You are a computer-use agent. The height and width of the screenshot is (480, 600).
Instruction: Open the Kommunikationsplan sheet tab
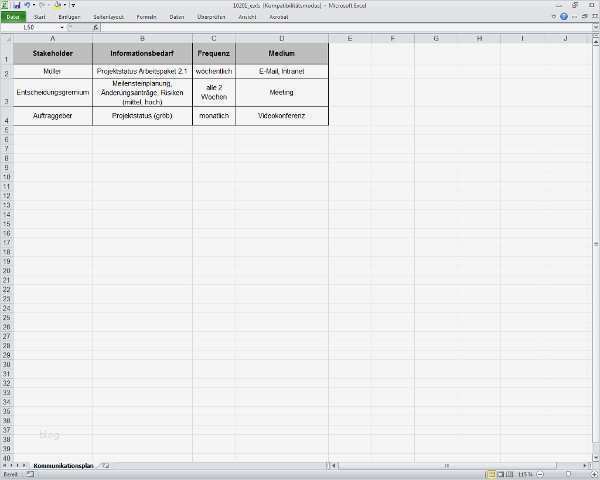coord(64,466)
